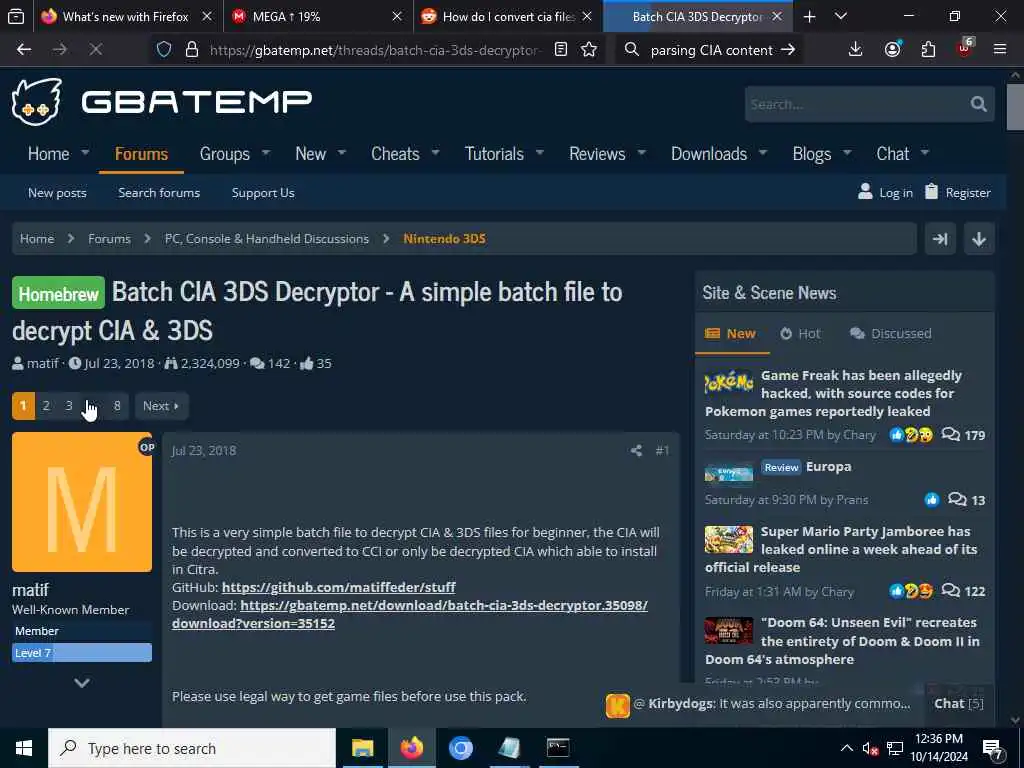Select the Hot news tab
The image size is (1024, 768).
[800, 334]
